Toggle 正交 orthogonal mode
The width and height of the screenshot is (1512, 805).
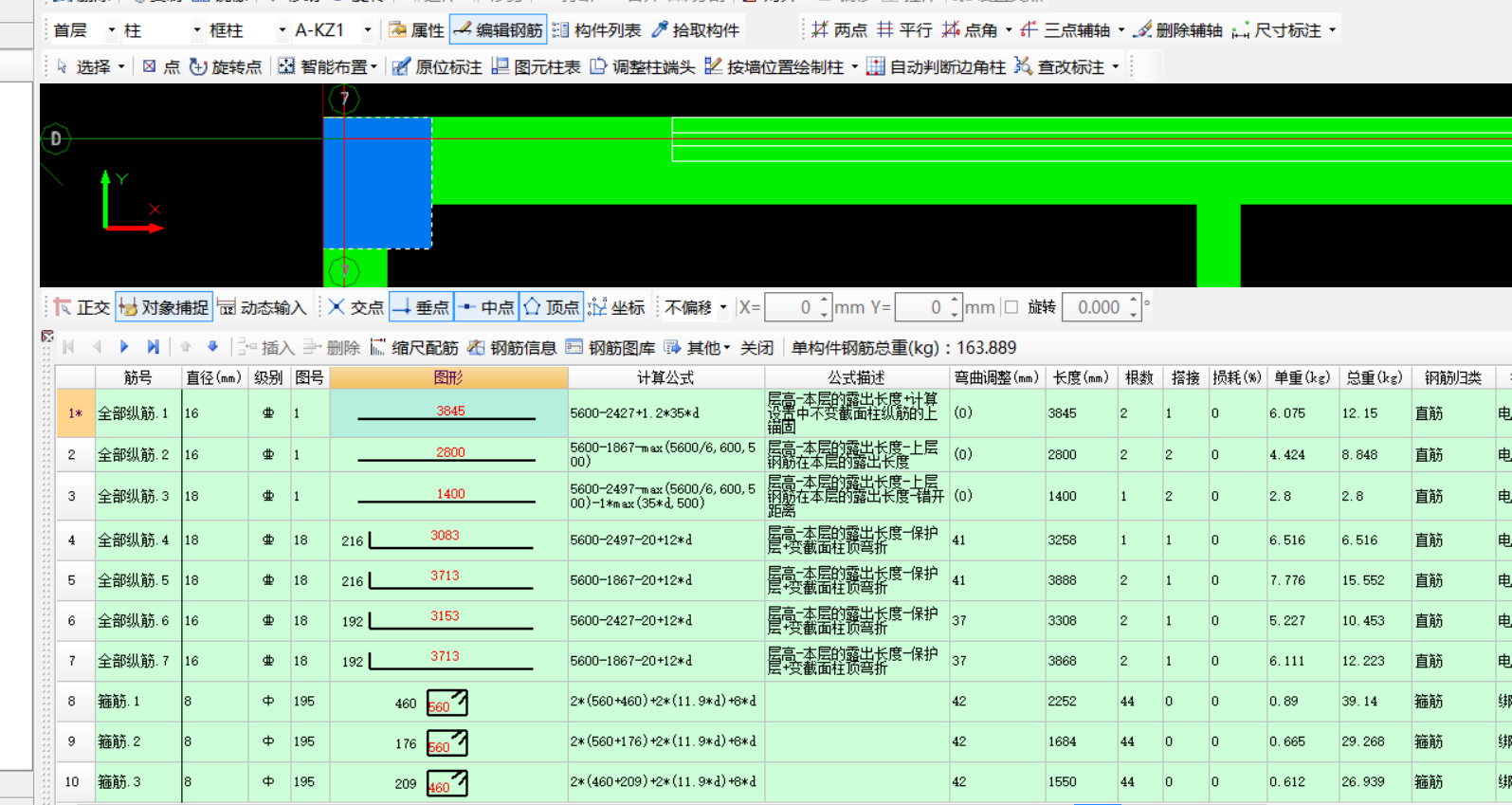pos(82,307)
